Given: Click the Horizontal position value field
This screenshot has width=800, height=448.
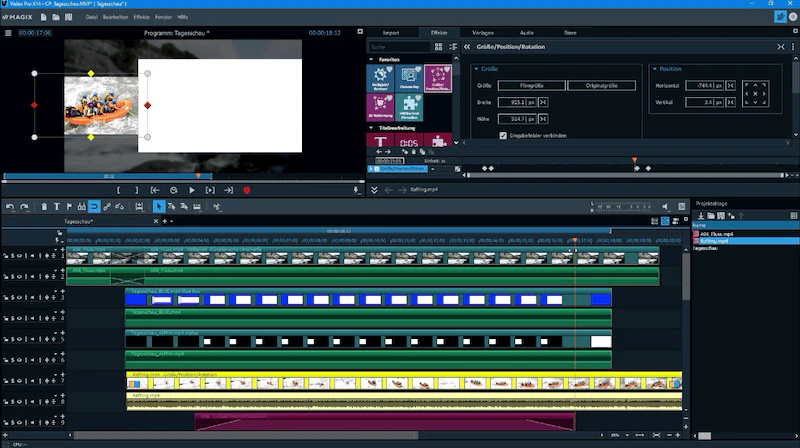Looking at the screenshot, I should coord(704,86).
